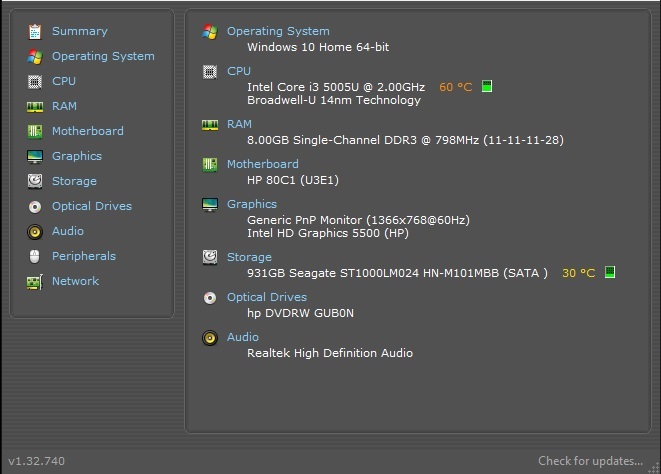This screenshot has height=474, width=661.
Task: Click the 60 °C CPU temperature value
Action: [x=455, y=87]
